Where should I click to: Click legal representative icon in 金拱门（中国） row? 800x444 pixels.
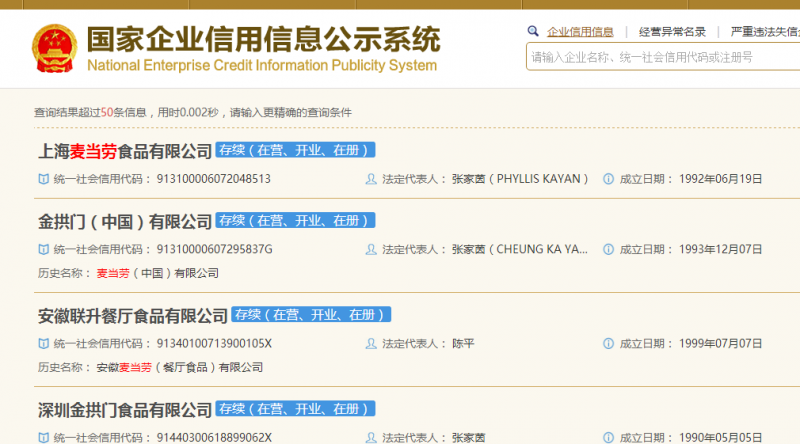click(x=371, y=249)
